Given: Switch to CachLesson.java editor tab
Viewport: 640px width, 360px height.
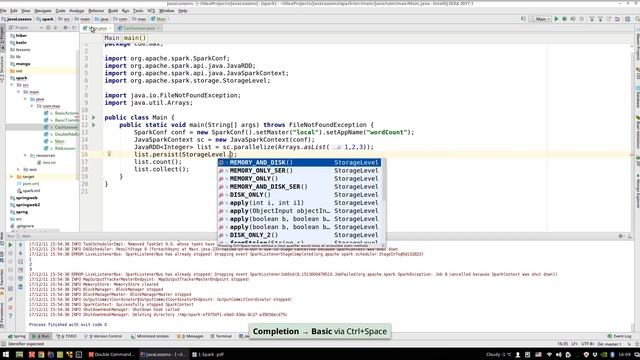Looking at the screenshot, I should tap(139, 28).
